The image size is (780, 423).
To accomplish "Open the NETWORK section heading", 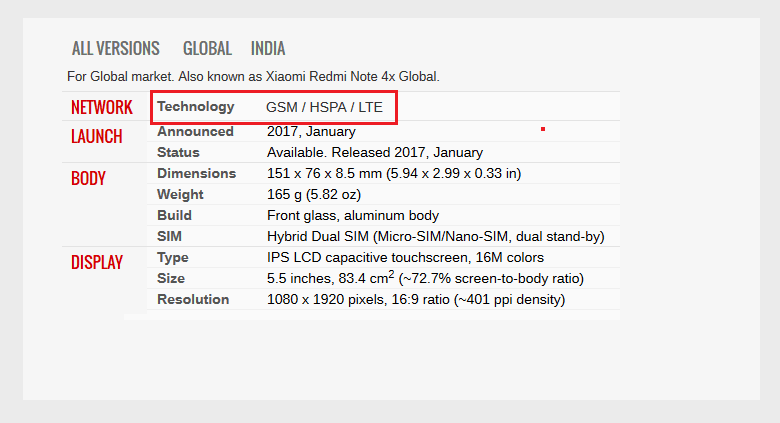I will coord(101,107).
